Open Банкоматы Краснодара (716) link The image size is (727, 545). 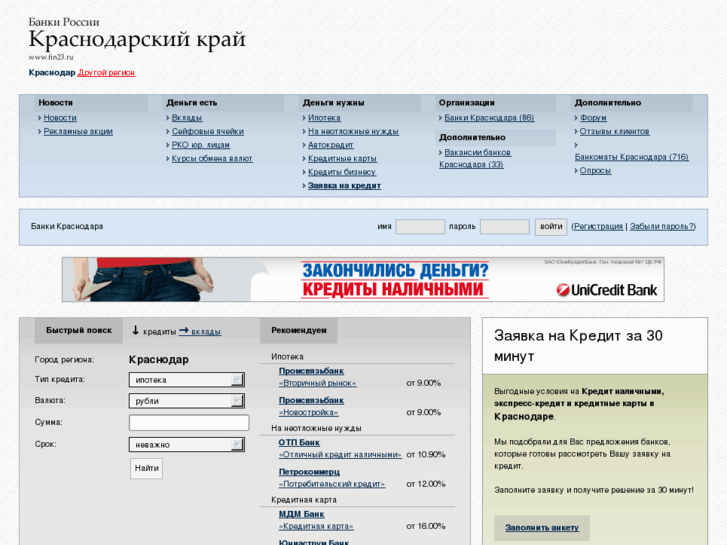point(631,157)
